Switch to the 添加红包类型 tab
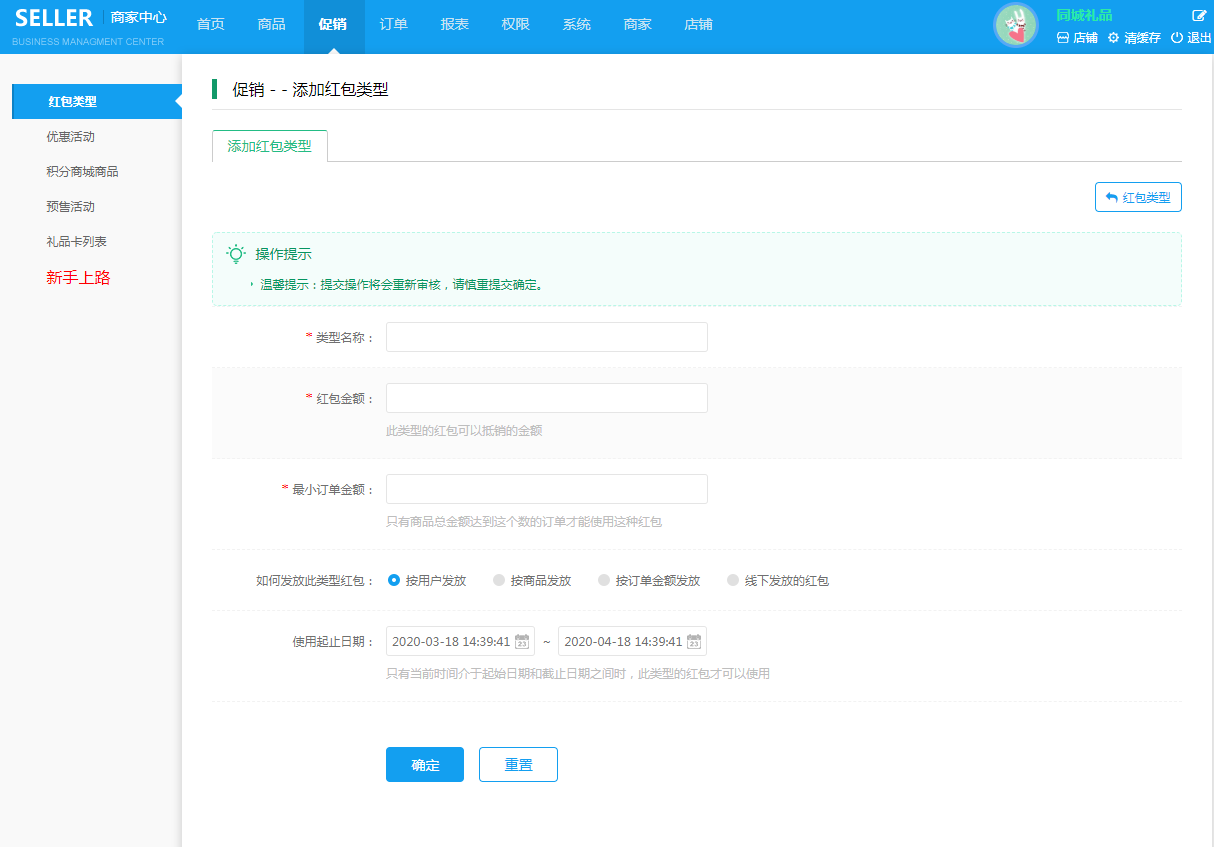The image size is (1214, 847). point(270,146)
